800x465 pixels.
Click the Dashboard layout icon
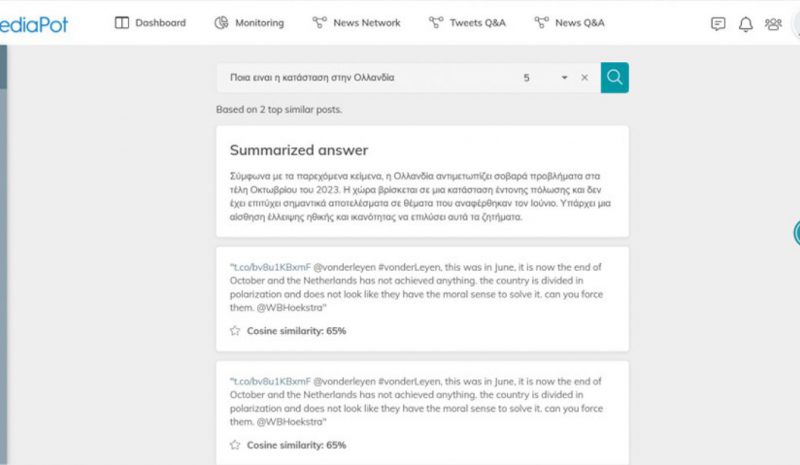click(x=122, y=22)
